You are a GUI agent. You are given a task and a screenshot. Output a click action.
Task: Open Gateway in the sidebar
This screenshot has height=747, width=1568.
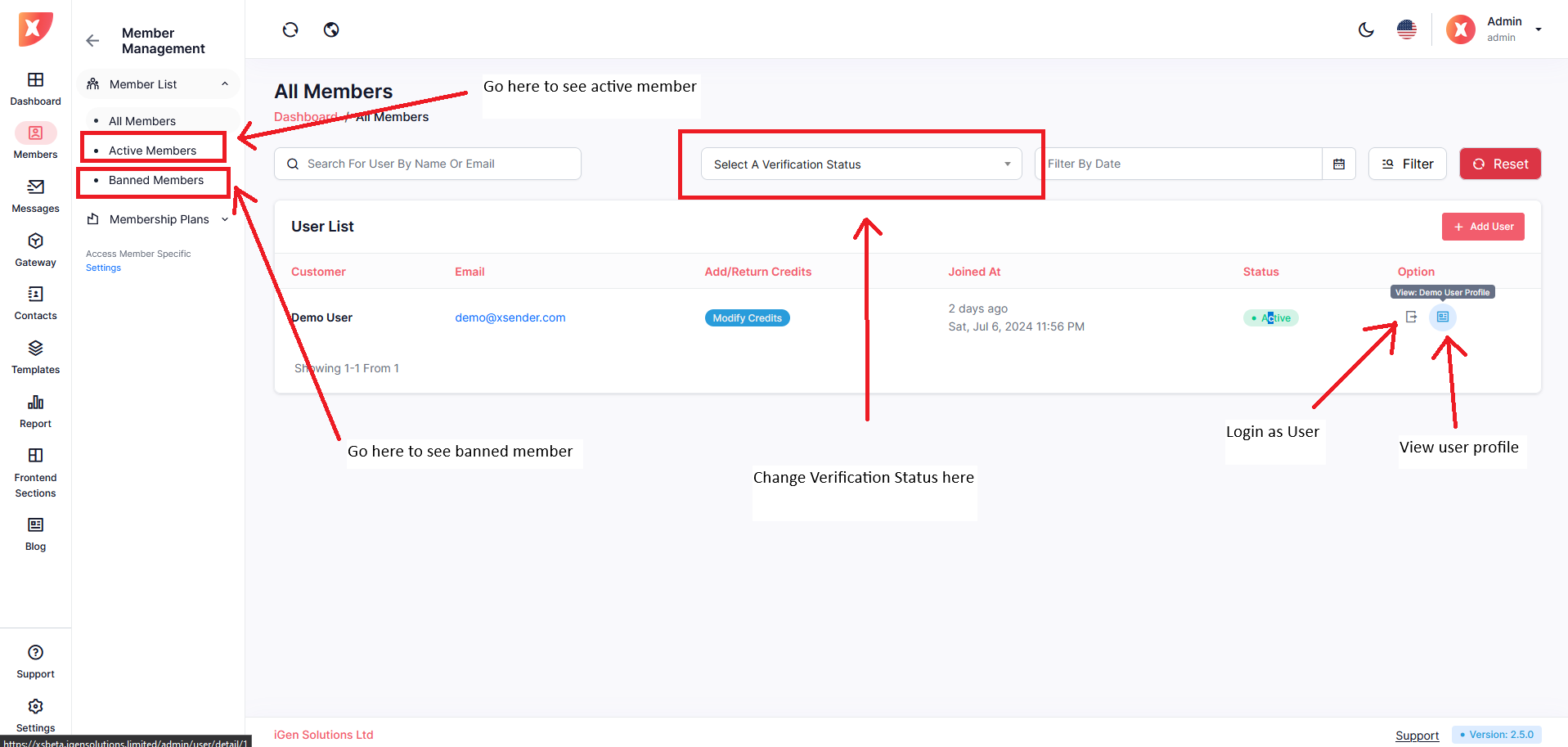pos(35,250)
